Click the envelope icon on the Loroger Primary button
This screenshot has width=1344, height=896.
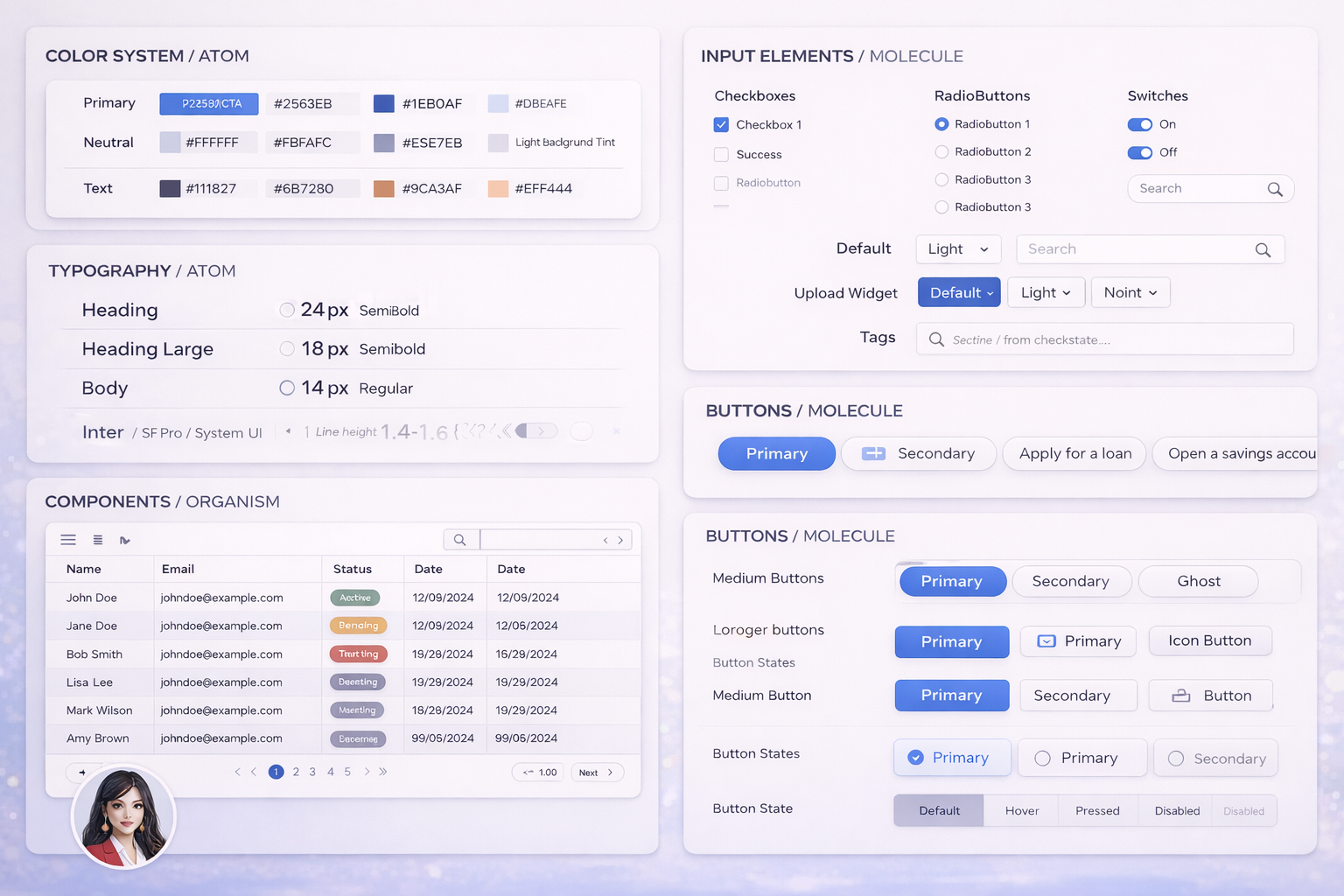click(1046, 641)
